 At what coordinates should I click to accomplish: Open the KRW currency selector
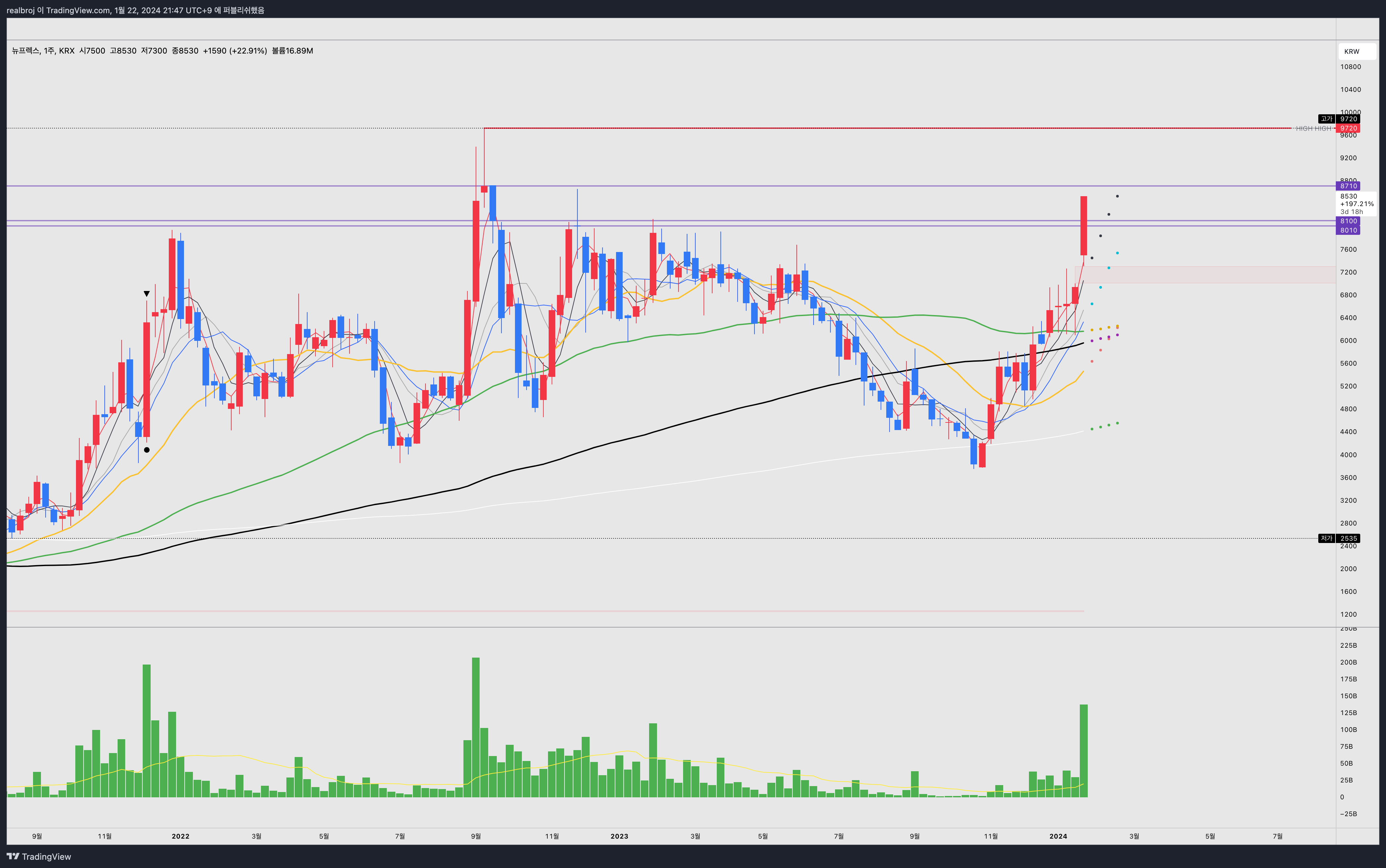tap(1356, 52)
